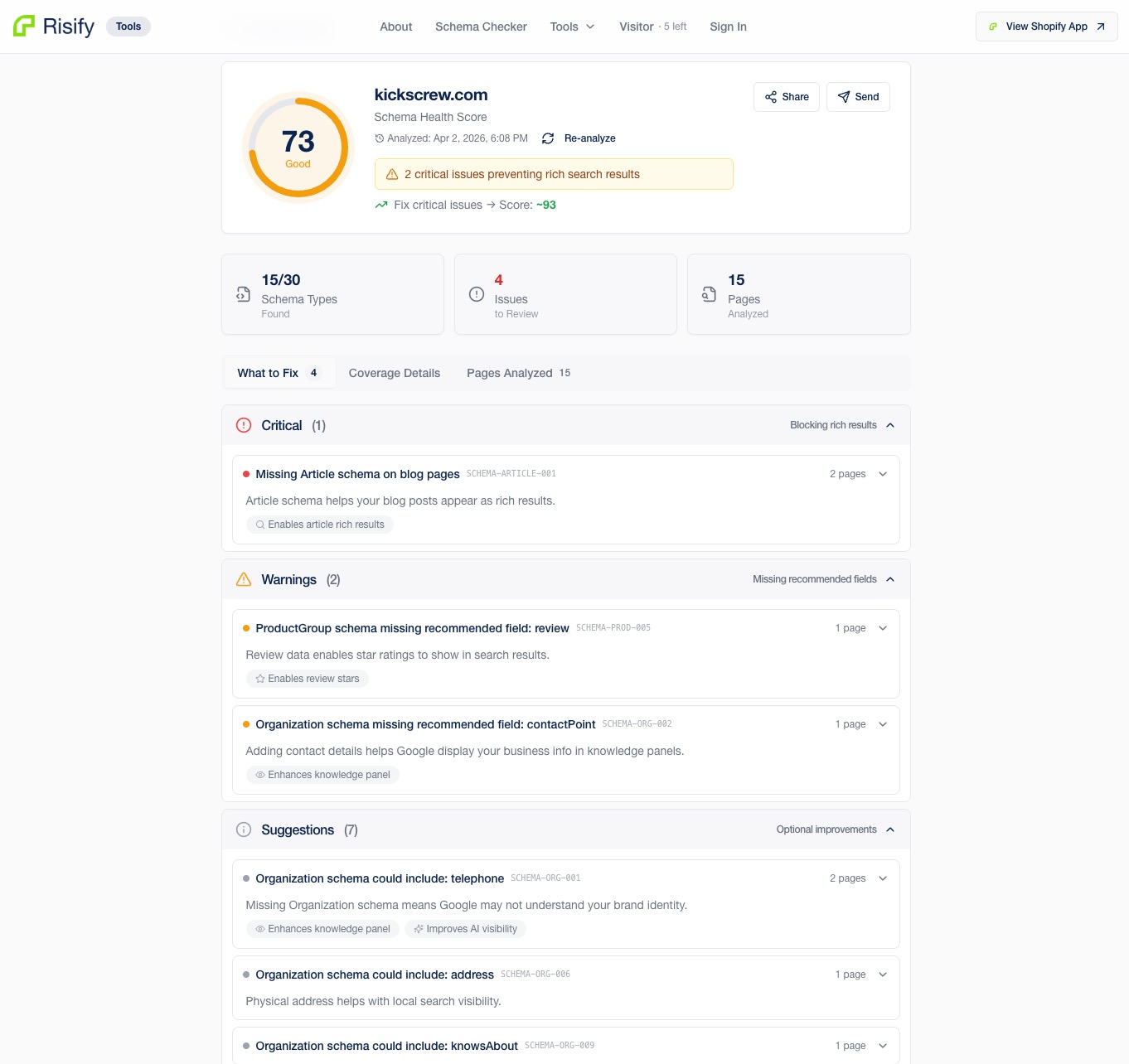
Task: Click SCHEMA-ORG-006 code label
Action: tap(535, 975)
